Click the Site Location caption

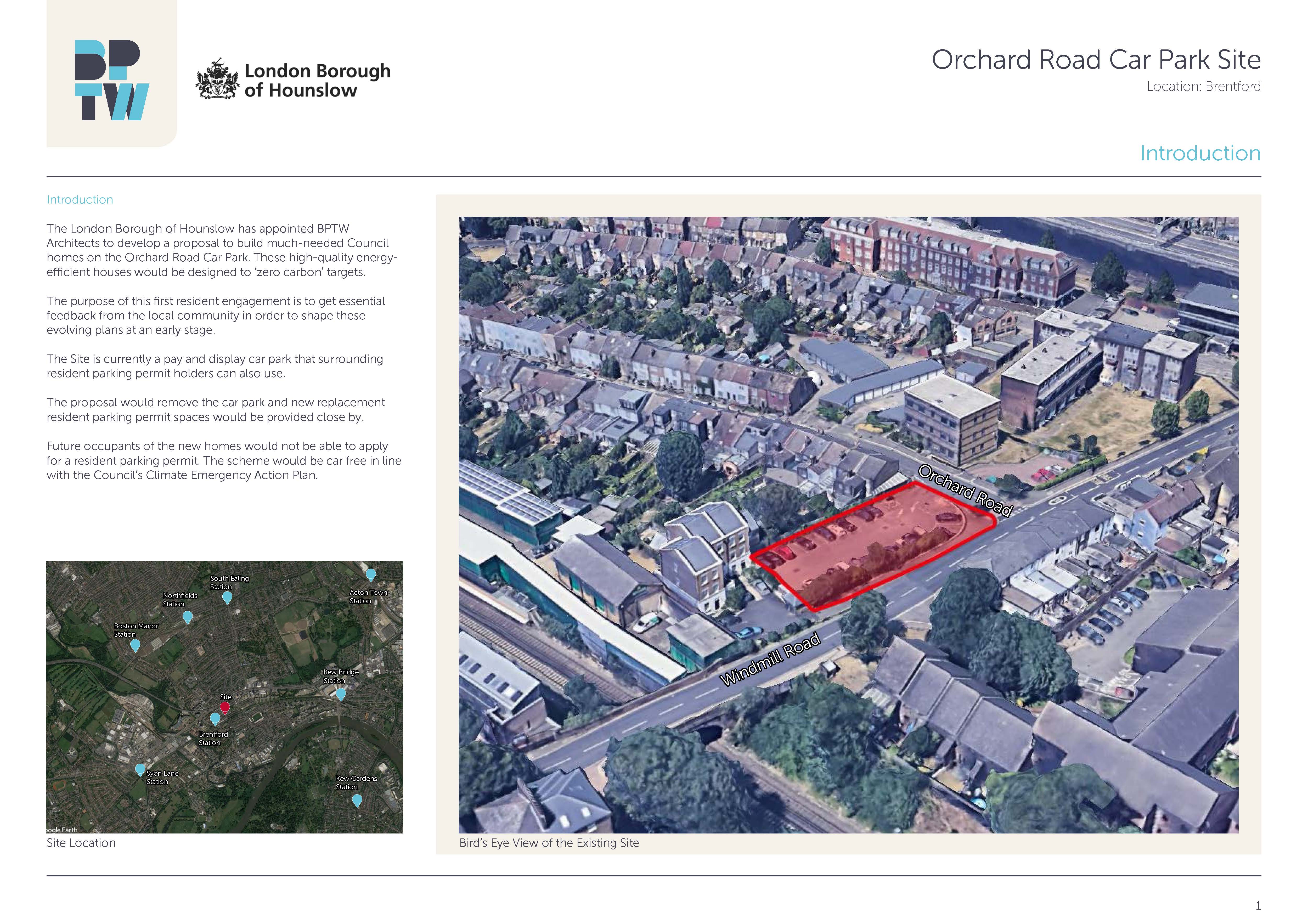(x=81, y=843)
